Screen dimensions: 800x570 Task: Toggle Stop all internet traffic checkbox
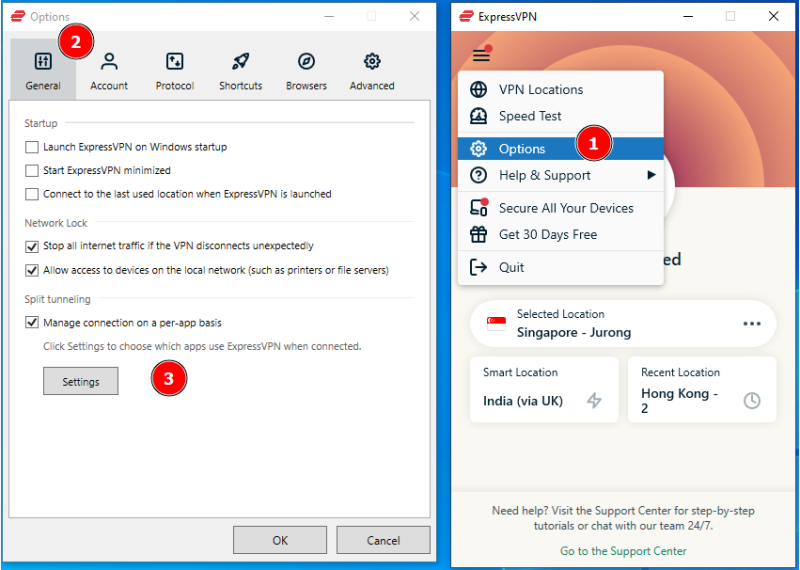(x=33, y=246)
